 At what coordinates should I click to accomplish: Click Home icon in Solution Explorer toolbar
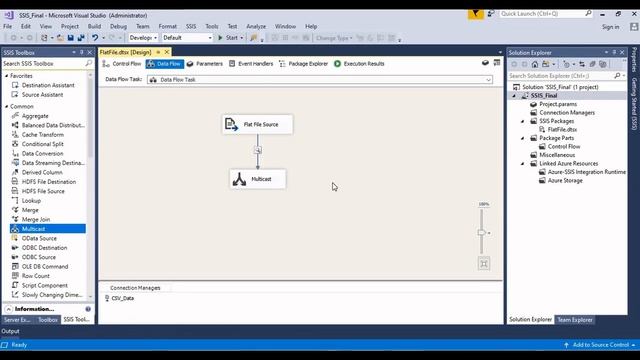click(535, 64)
